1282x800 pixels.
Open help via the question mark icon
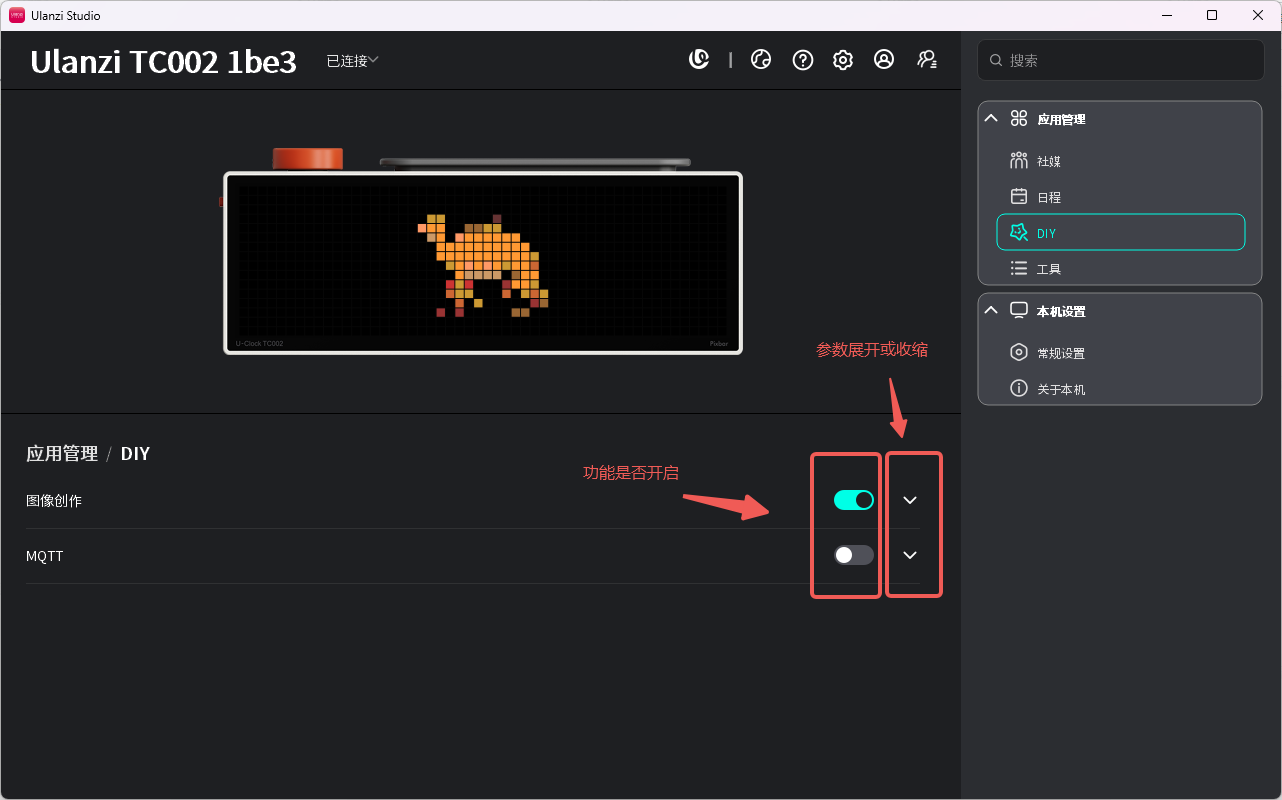[802, 60]
